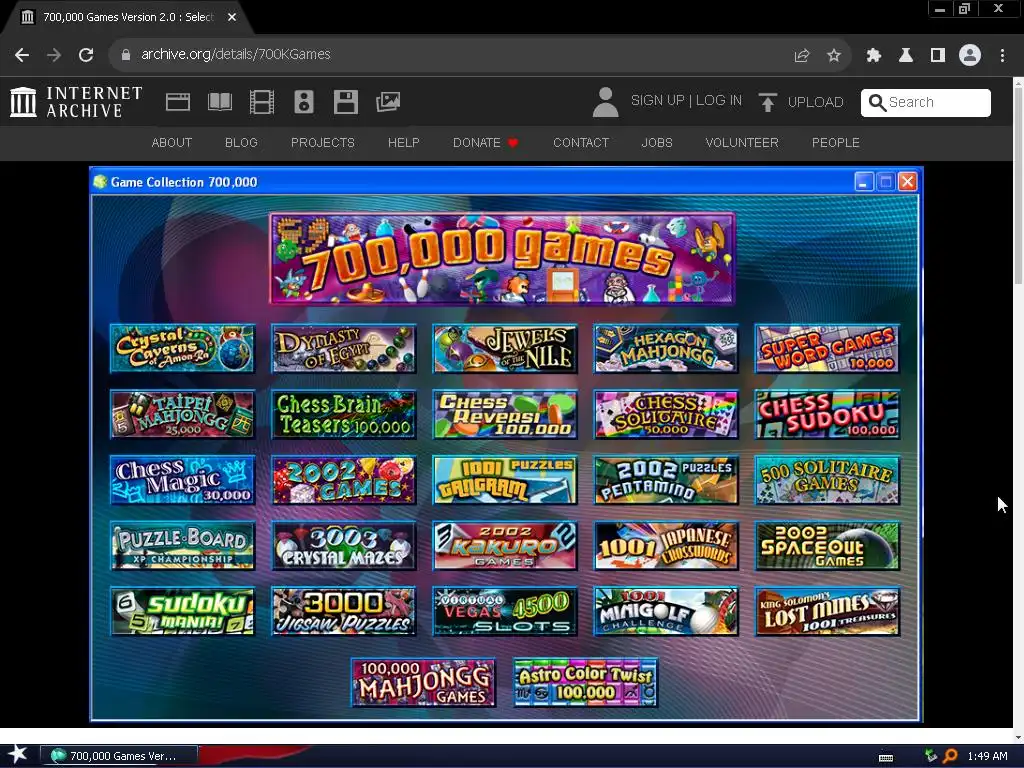The image size is (1024, 768).
Task: Select 2003 Spaceout Games banner
Action: point(827,546)
